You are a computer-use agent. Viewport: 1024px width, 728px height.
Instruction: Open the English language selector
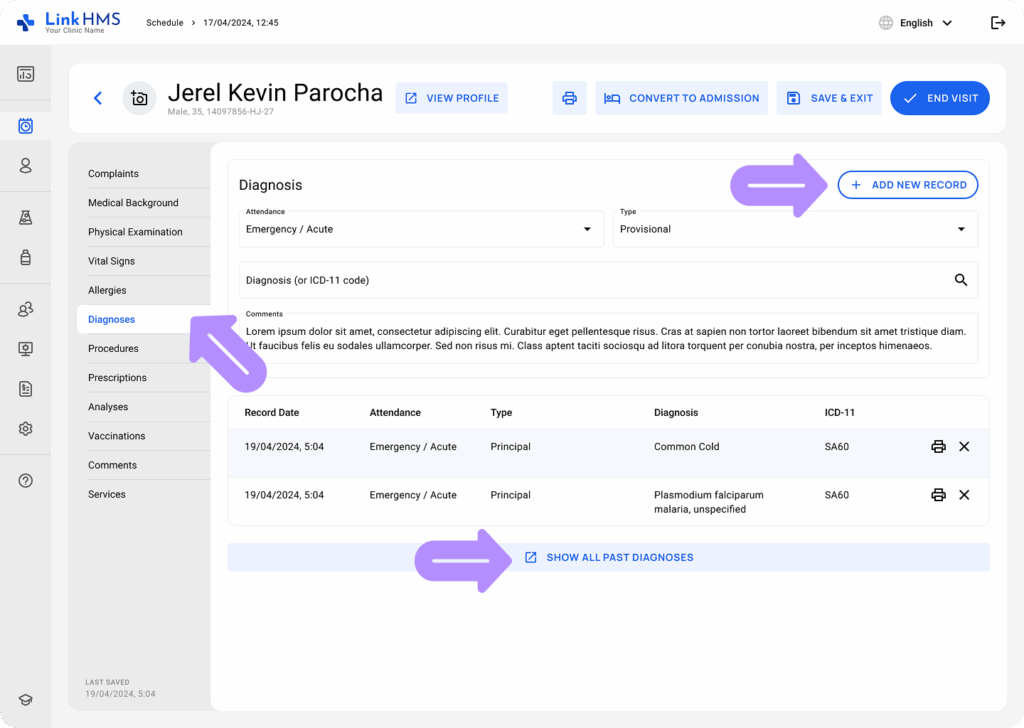tap(915, 23)
